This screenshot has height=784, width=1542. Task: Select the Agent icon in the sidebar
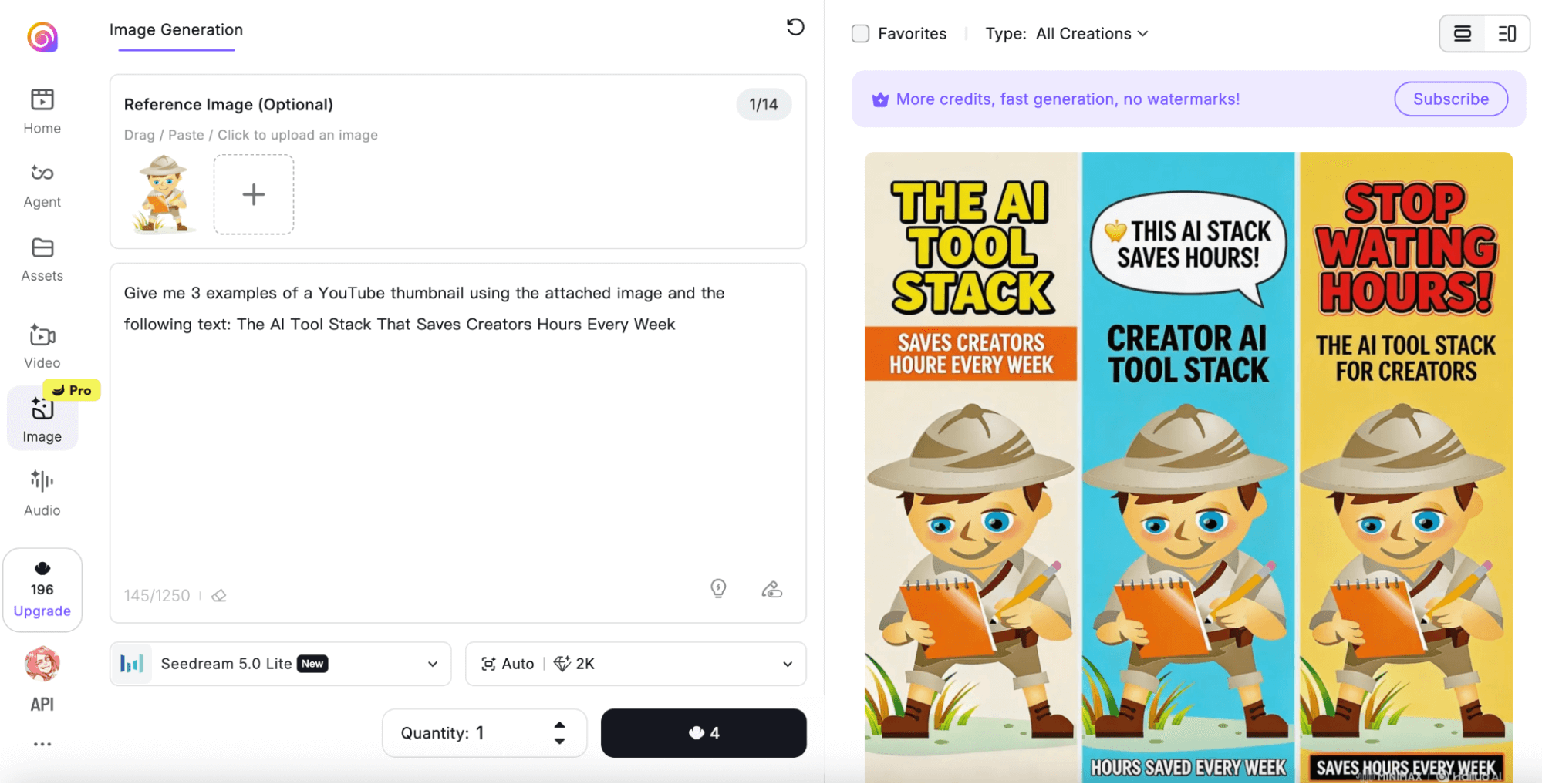pos(42,183)
